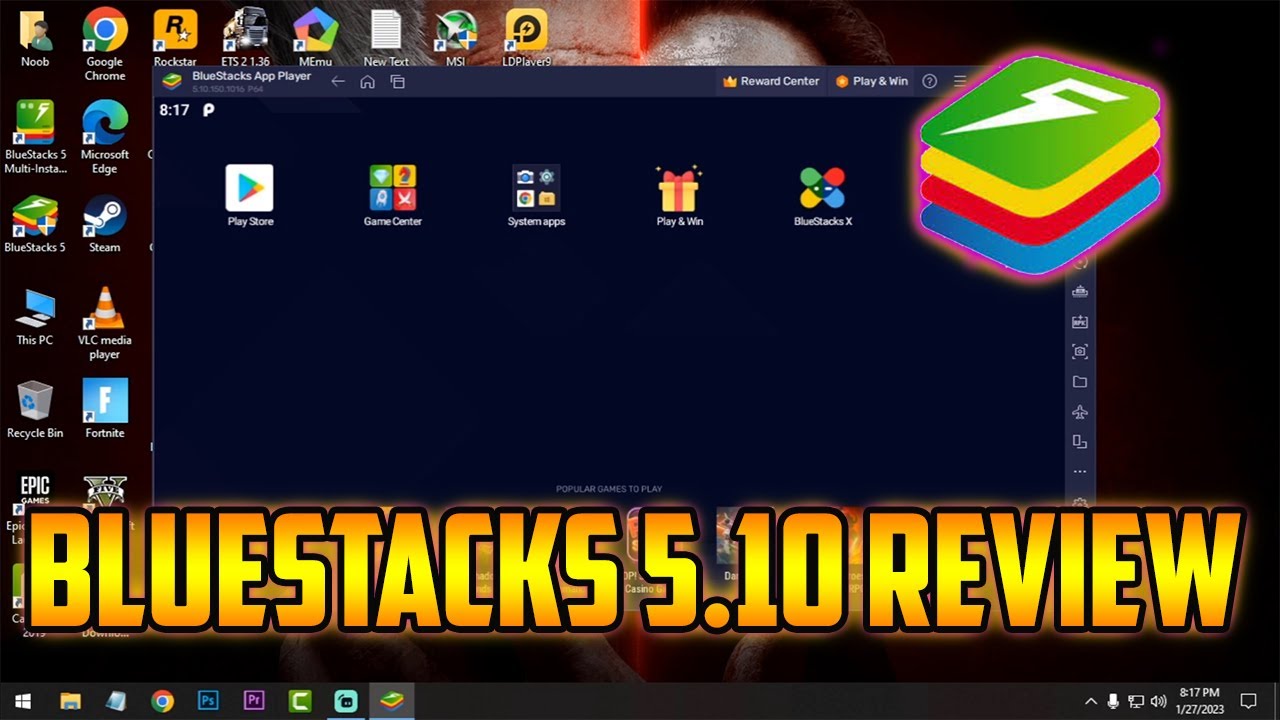The width and height of the screenshot is (1280, 720).
Task: Select the Recycle Bin icon
Action: click(35, 410)
